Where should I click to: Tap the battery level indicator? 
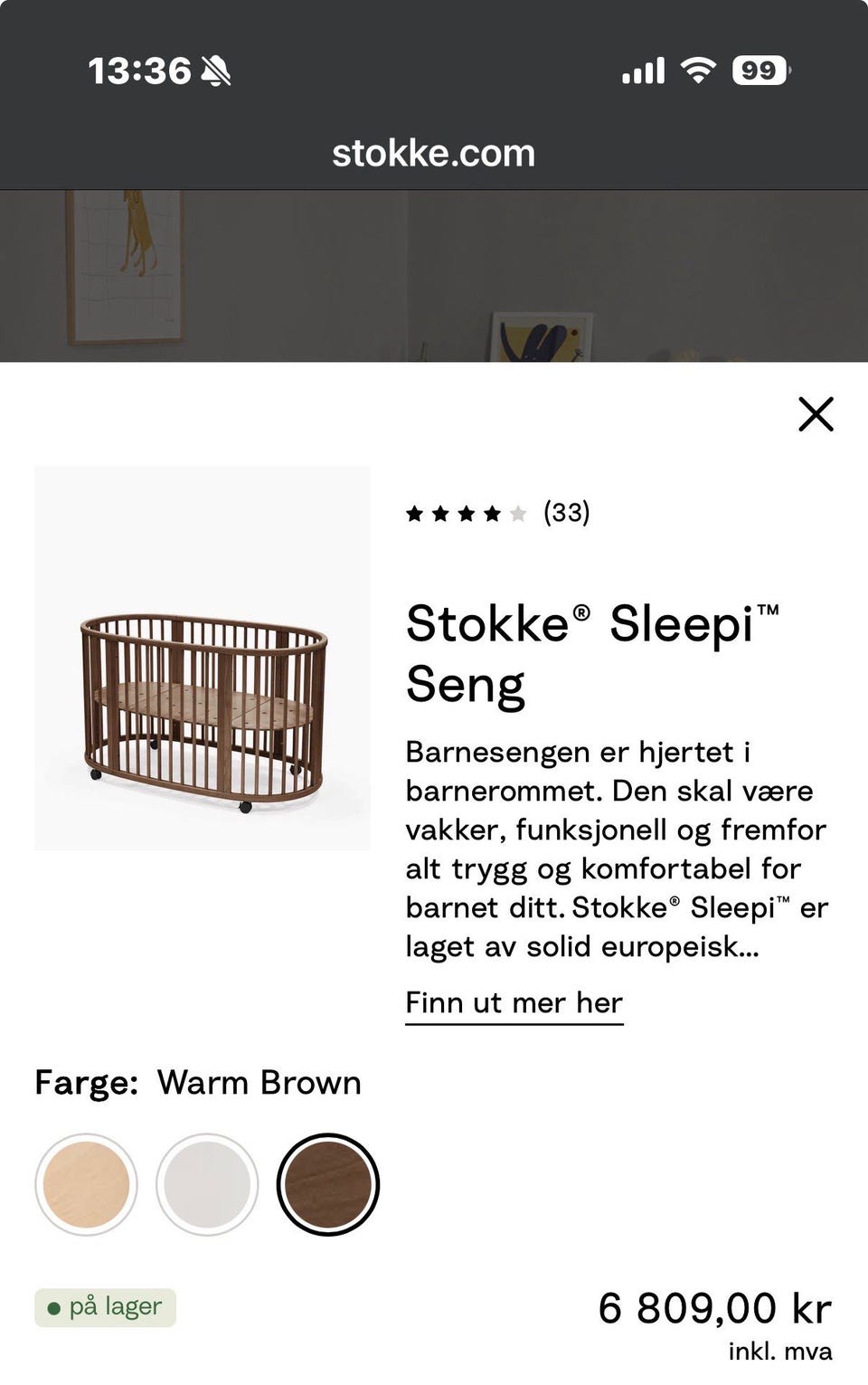coord(760,70)
